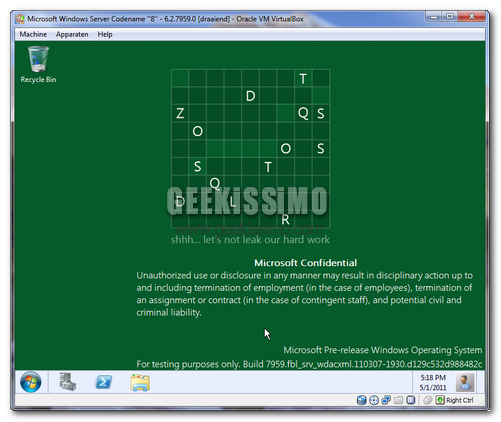Maximize the VirtualBox window
This screenshot has width=501, height=422.
point(450,16)
